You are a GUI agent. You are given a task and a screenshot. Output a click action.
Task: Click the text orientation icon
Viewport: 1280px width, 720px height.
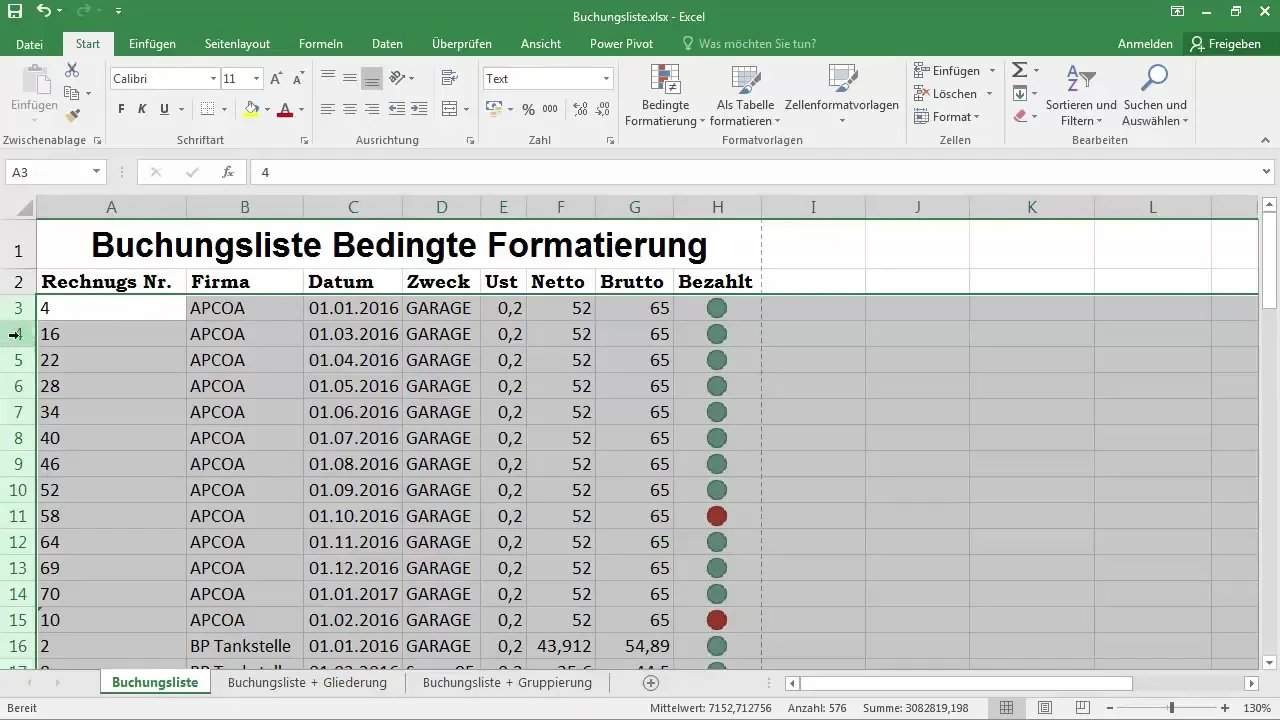click(x=397, y=78)
